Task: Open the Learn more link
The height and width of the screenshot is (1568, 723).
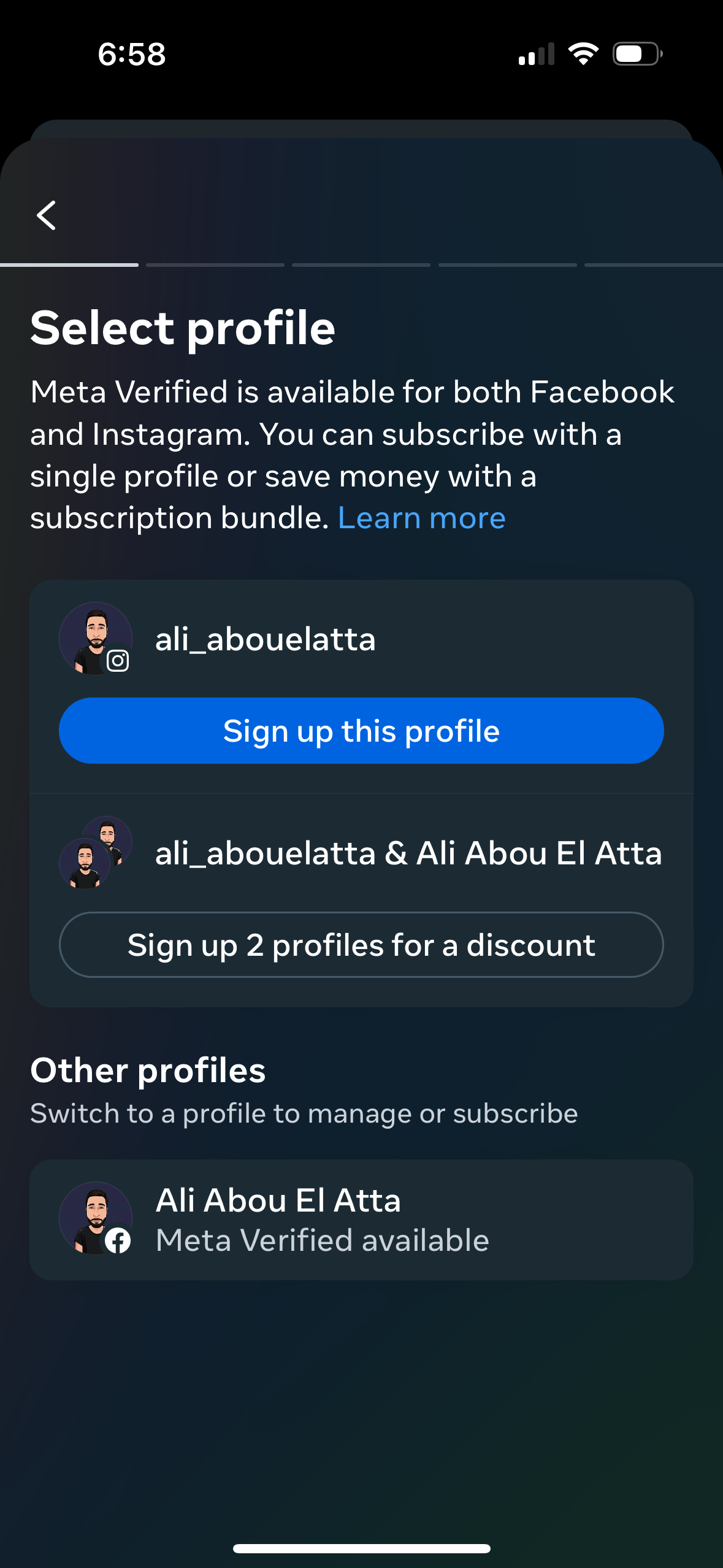Action: pyautogui.click(x=421, y=518)
